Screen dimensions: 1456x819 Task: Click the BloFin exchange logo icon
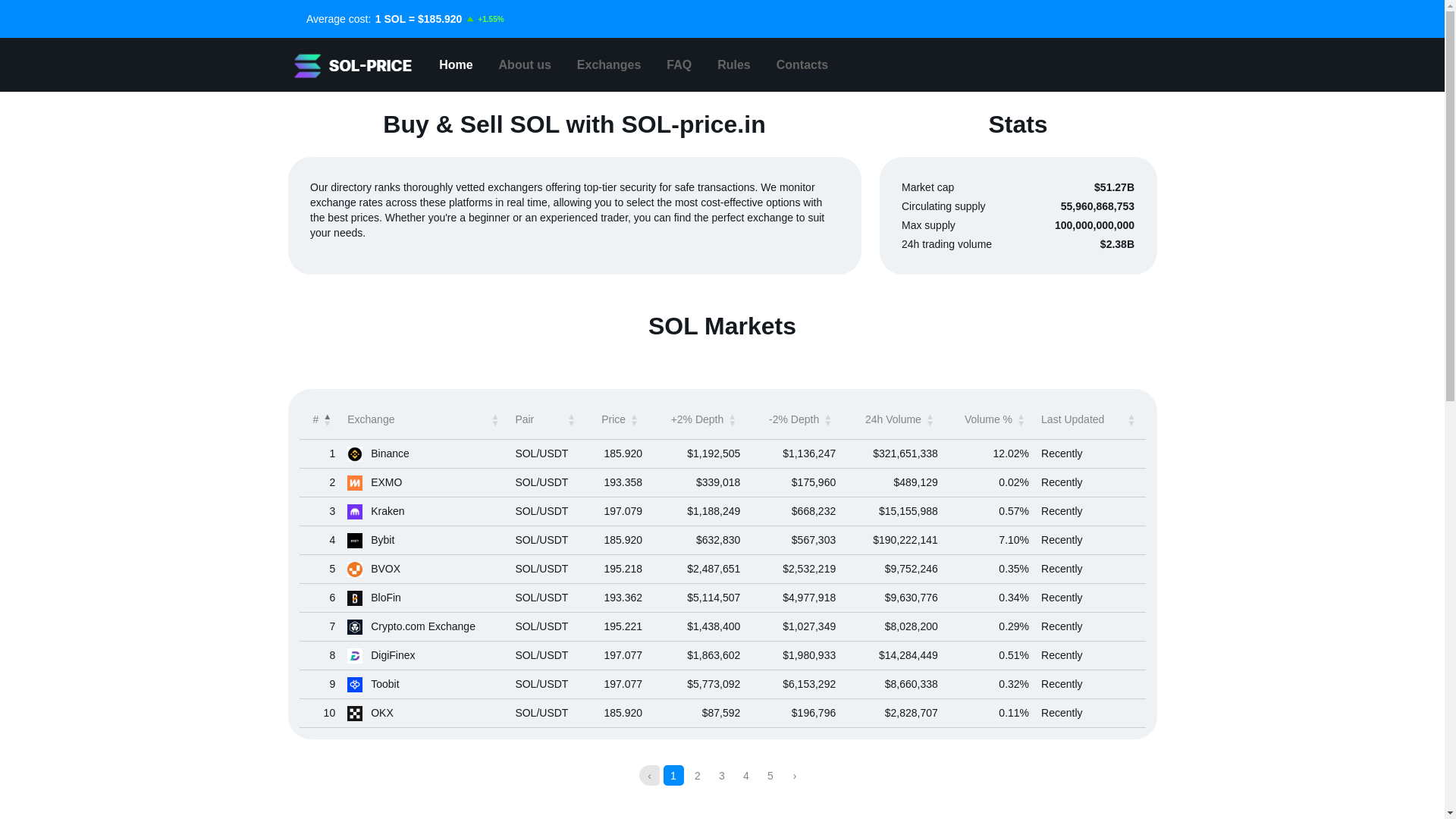pos(355,598)
